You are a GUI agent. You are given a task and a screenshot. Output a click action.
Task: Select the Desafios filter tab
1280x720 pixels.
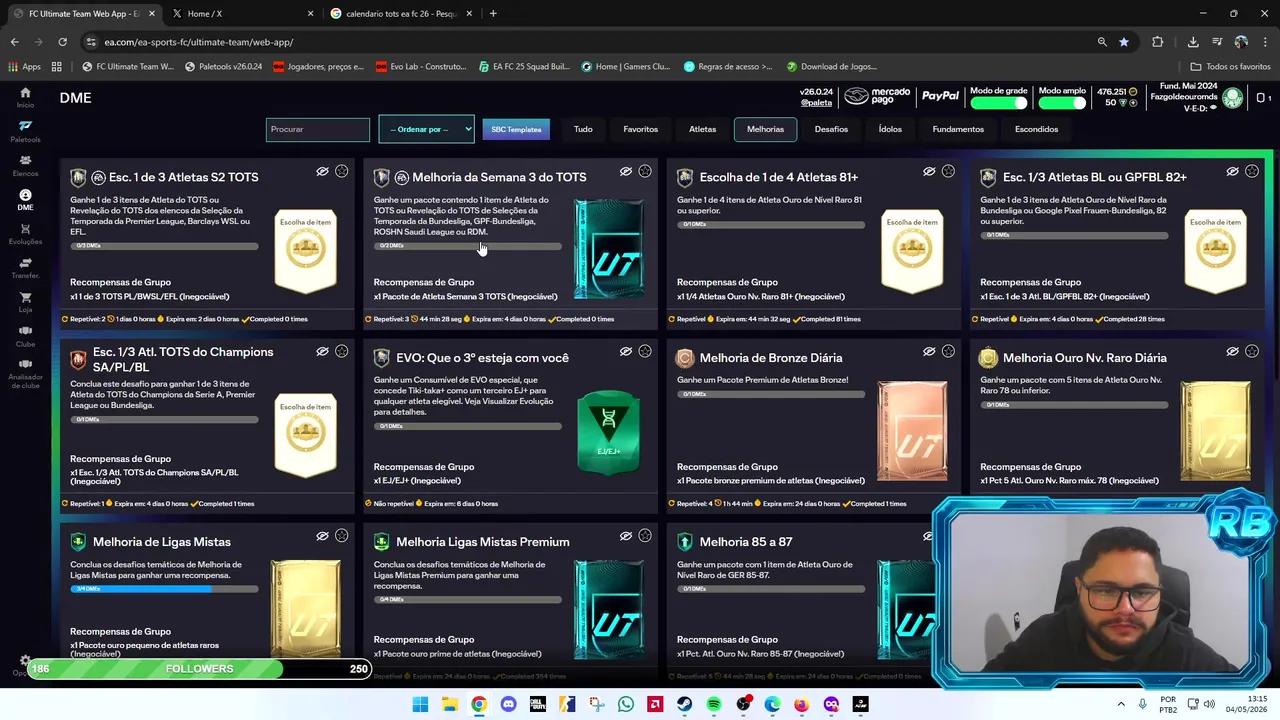831,129
